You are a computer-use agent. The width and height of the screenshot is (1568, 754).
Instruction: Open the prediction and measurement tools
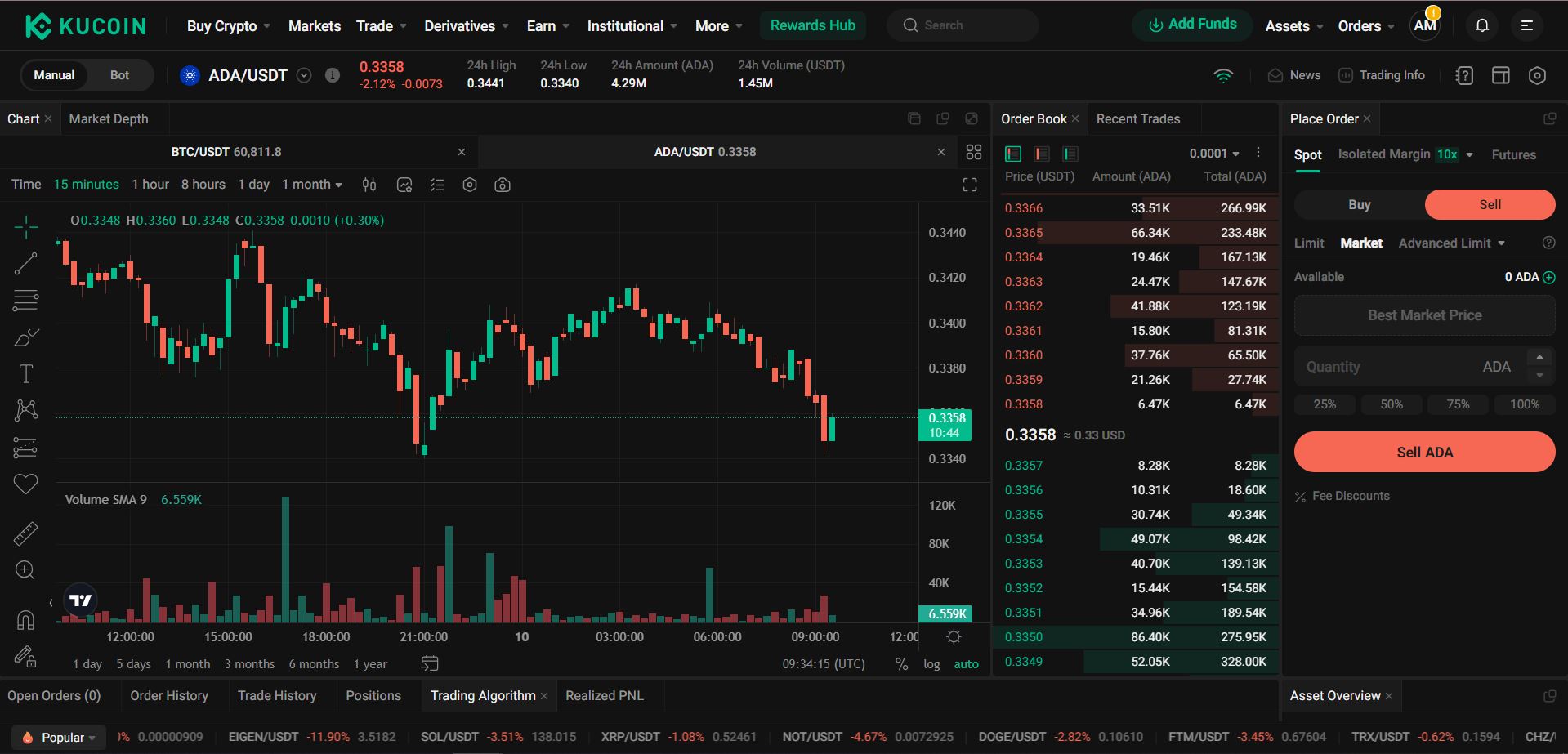click(x=26, y=448)
